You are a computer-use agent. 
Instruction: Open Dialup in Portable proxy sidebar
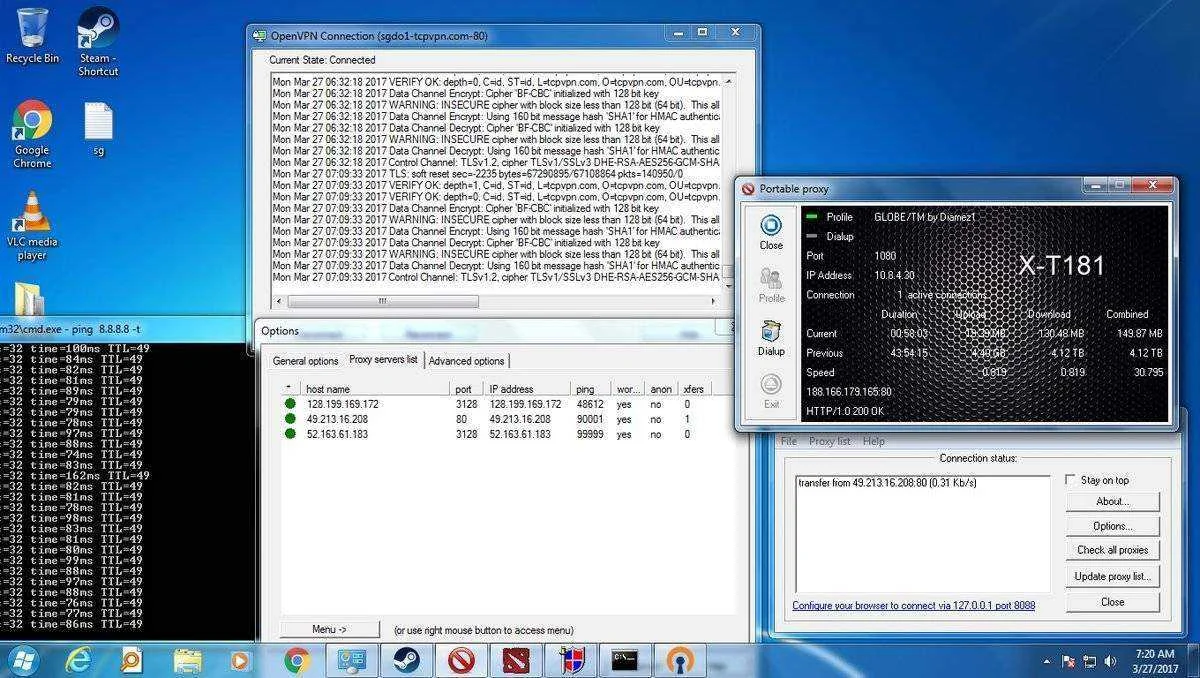[x=771, y=338]
